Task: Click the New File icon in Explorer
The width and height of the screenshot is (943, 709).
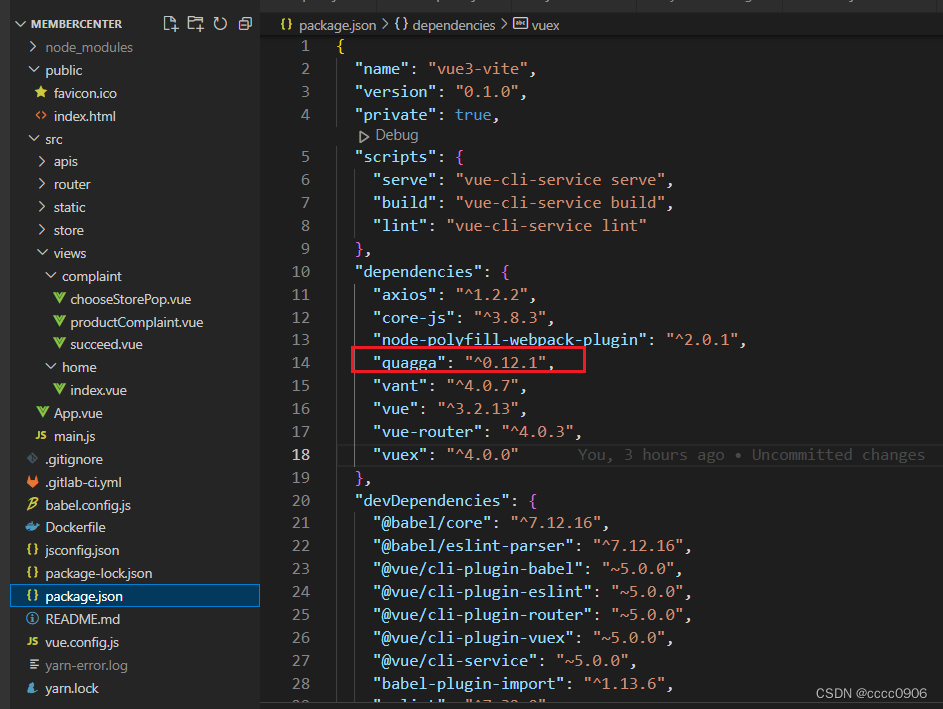Action: pyautogui.click(x=170, y=23)
